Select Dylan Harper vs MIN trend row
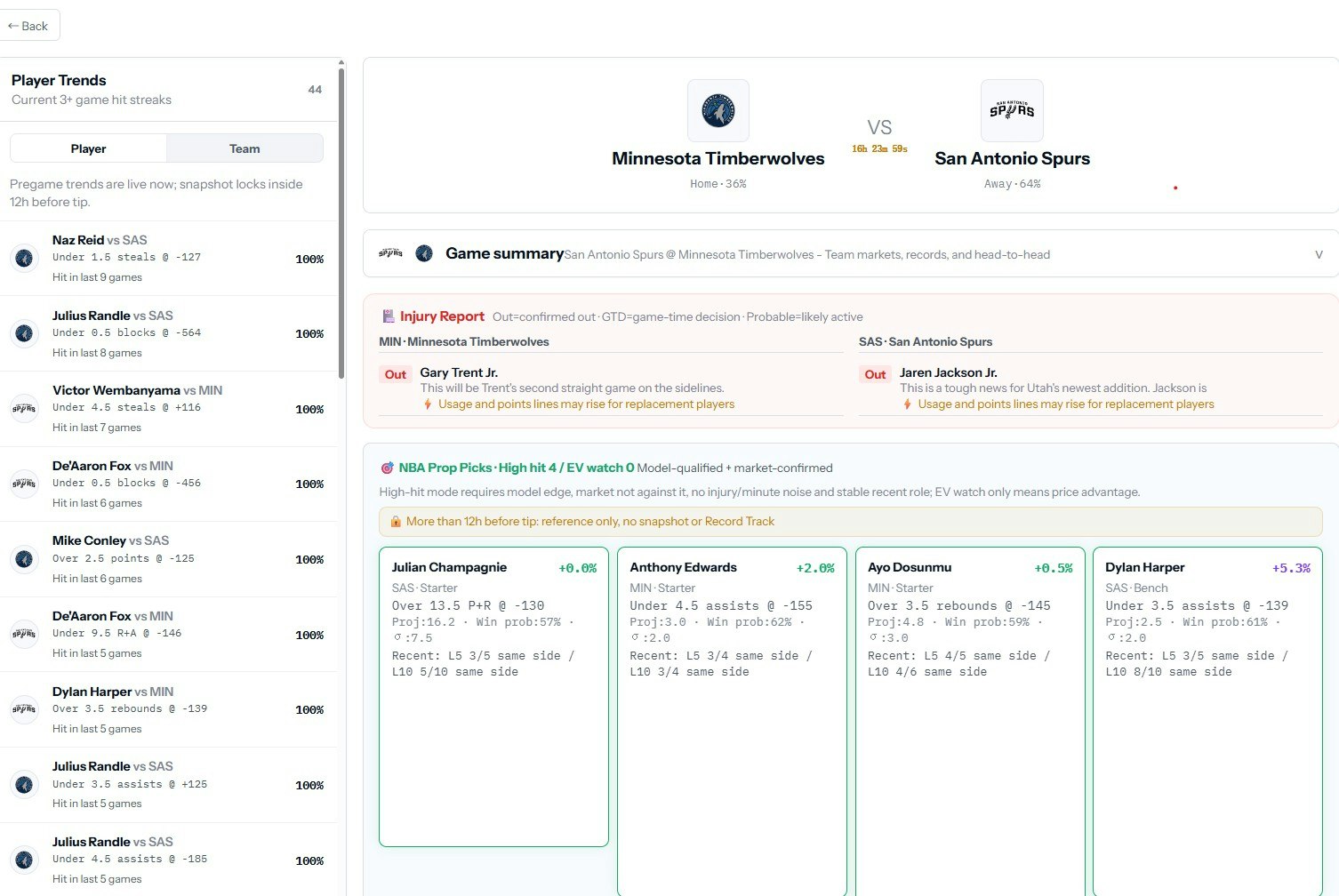Viewport: 1339px width, 896px height. pos(168,709)
